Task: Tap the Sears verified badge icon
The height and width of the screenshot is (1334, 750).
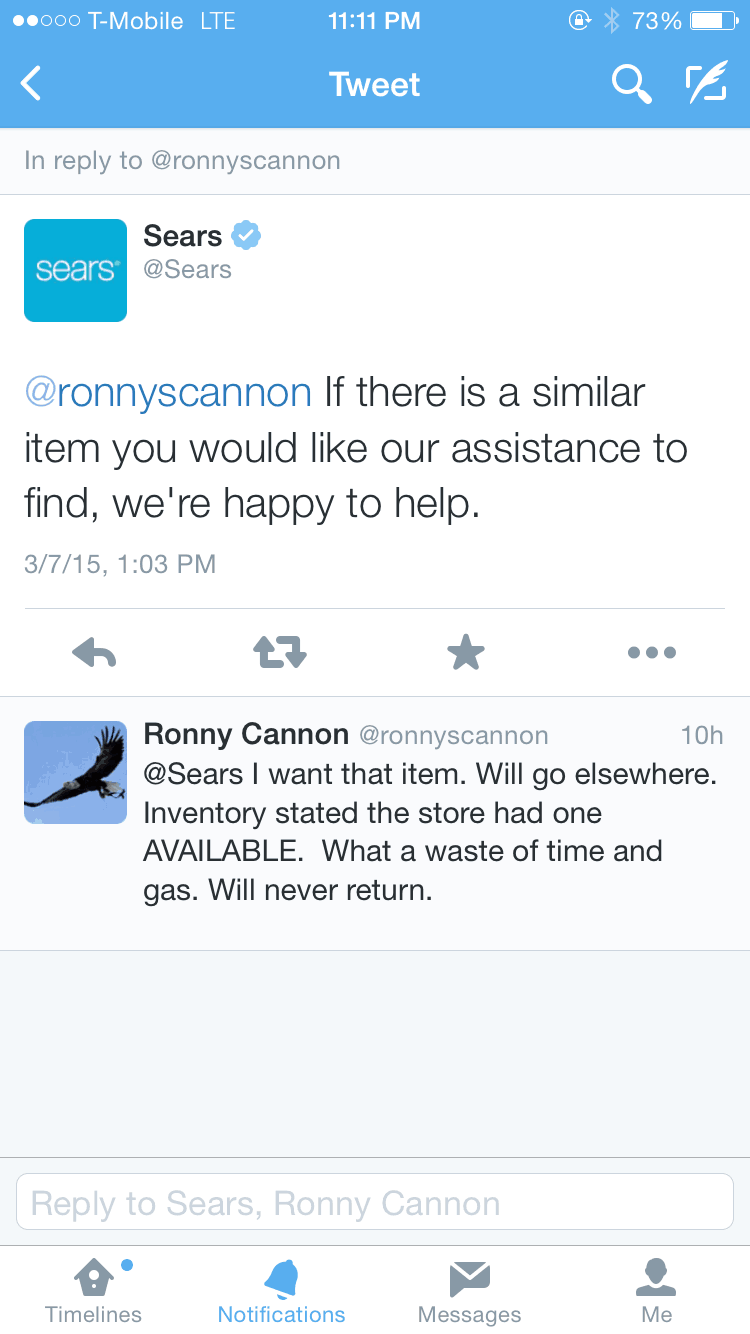Action: (246, 236)
